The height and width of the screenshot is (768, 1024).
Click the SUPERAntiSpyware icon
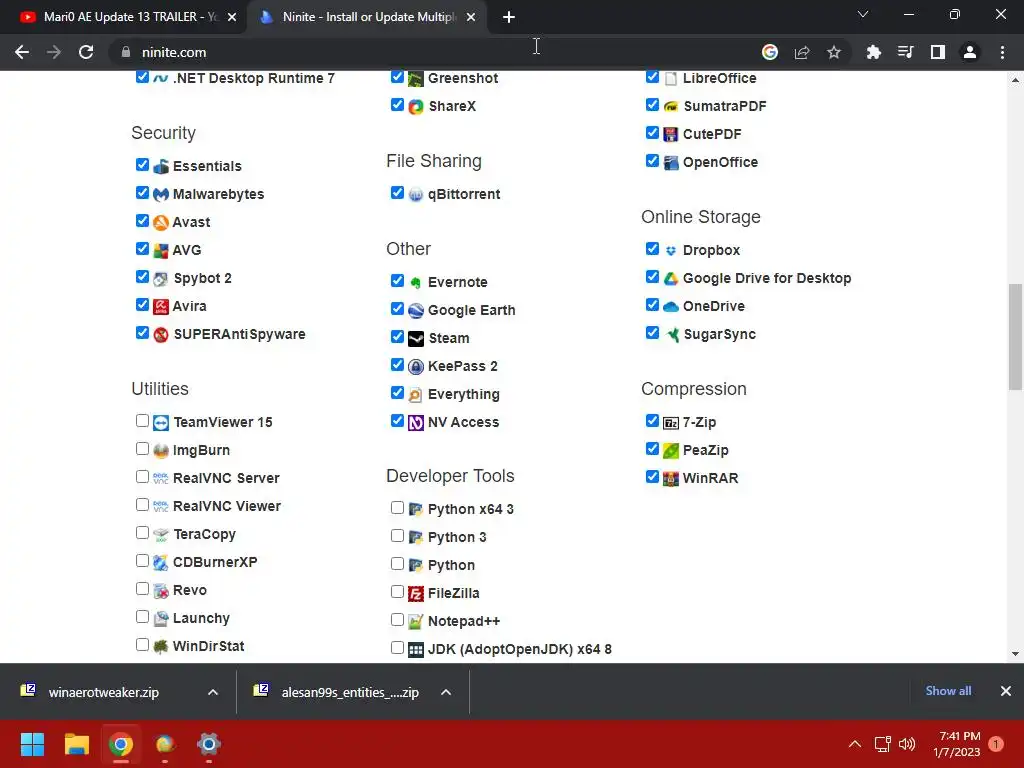(x=161, y=334)
